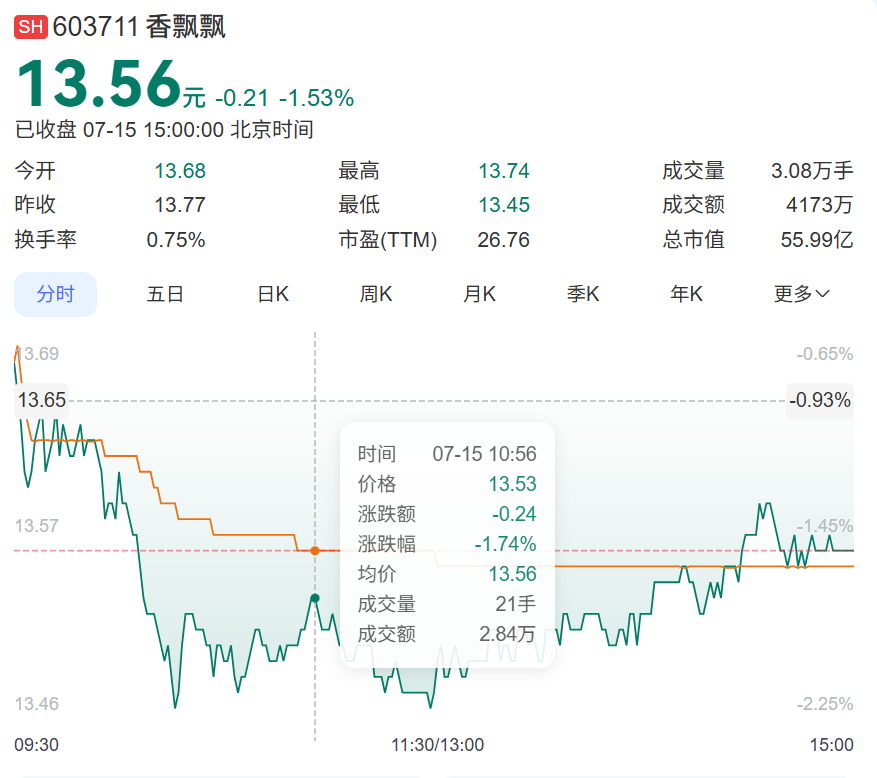Click the 最低 value 13.45

[503, 205]
